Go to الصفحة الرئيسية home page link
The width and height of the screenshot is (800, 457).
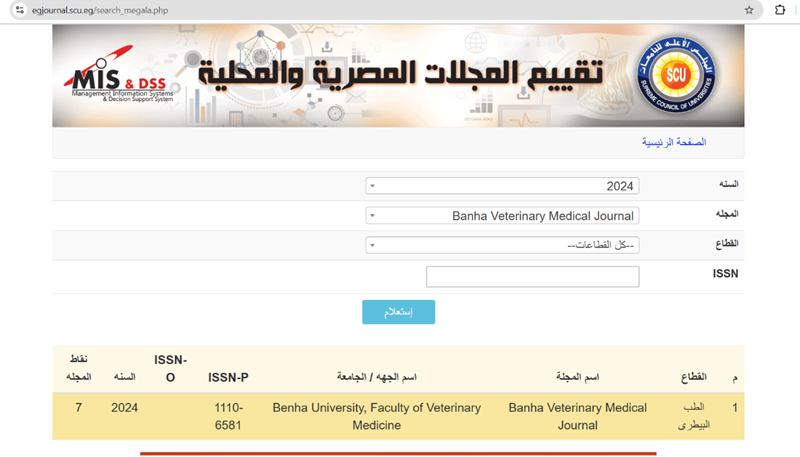click(673, 142)
